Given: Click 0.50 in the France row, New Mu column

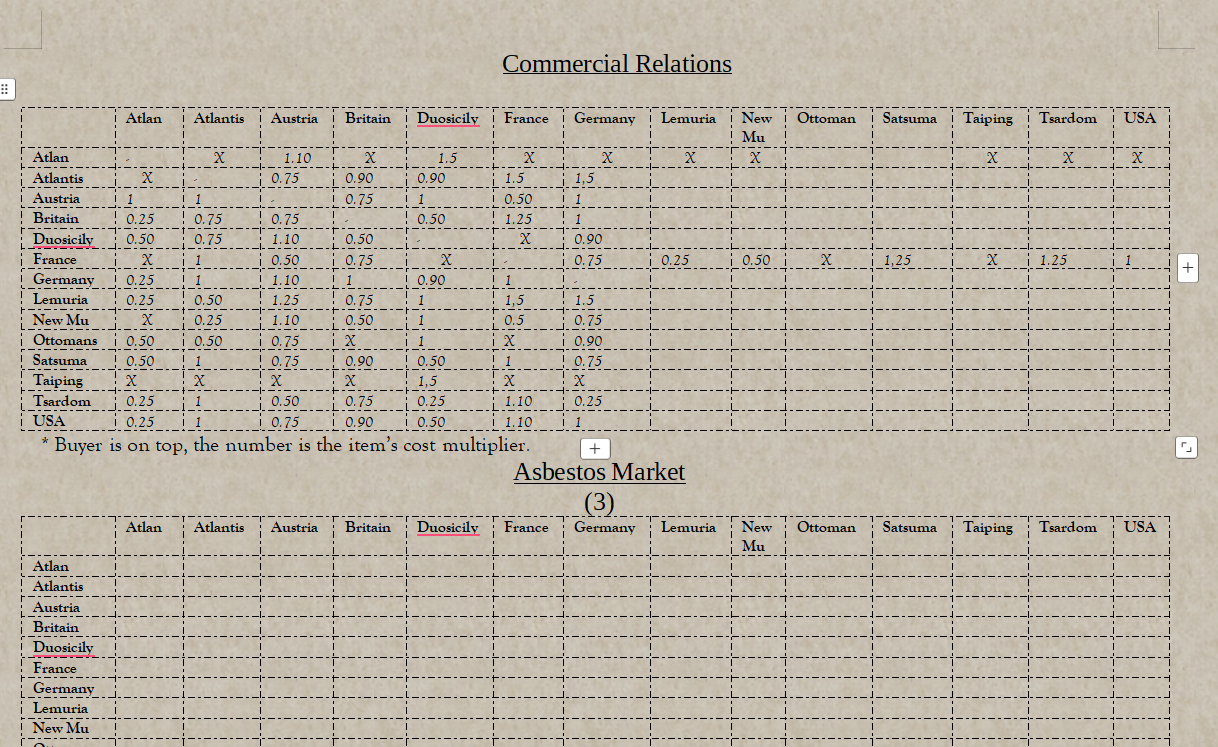Looking at the screenshot, I should (x=756, y=260).
